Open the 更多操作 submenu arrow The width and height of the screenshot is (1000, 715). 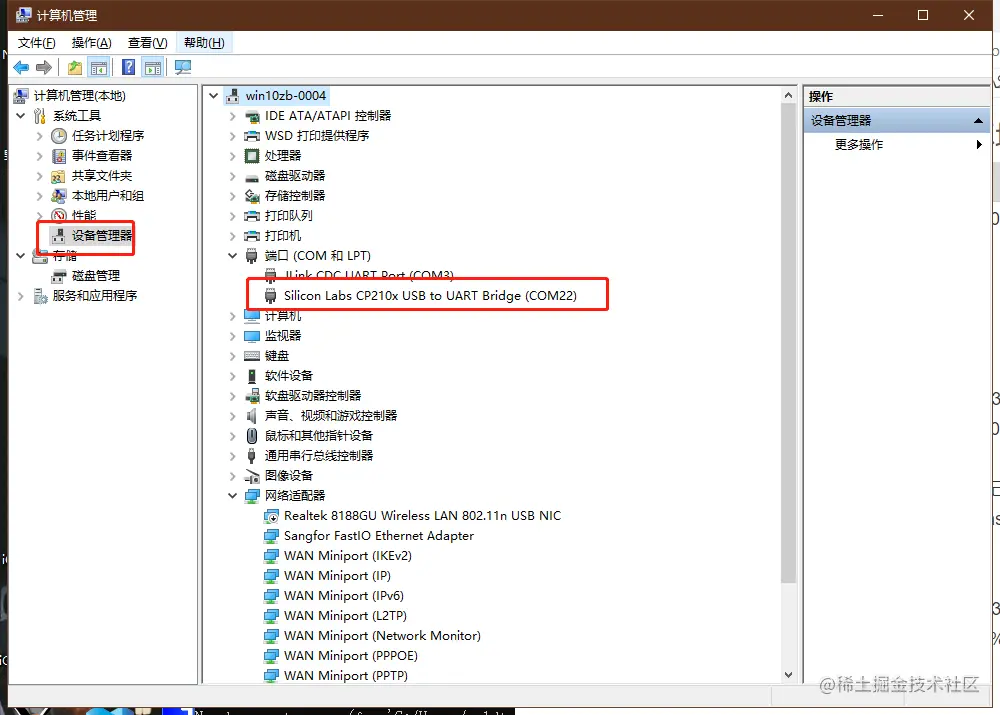pos(979,145)
